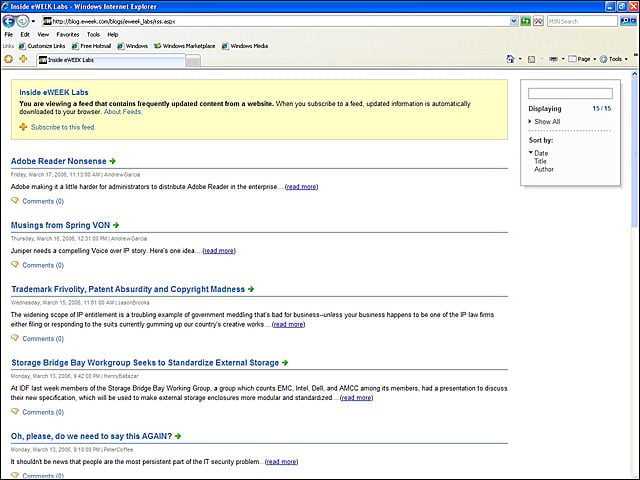Focus the MSN Search input box
The height and width of the screenshot is (480, 640).
[582, 21]
